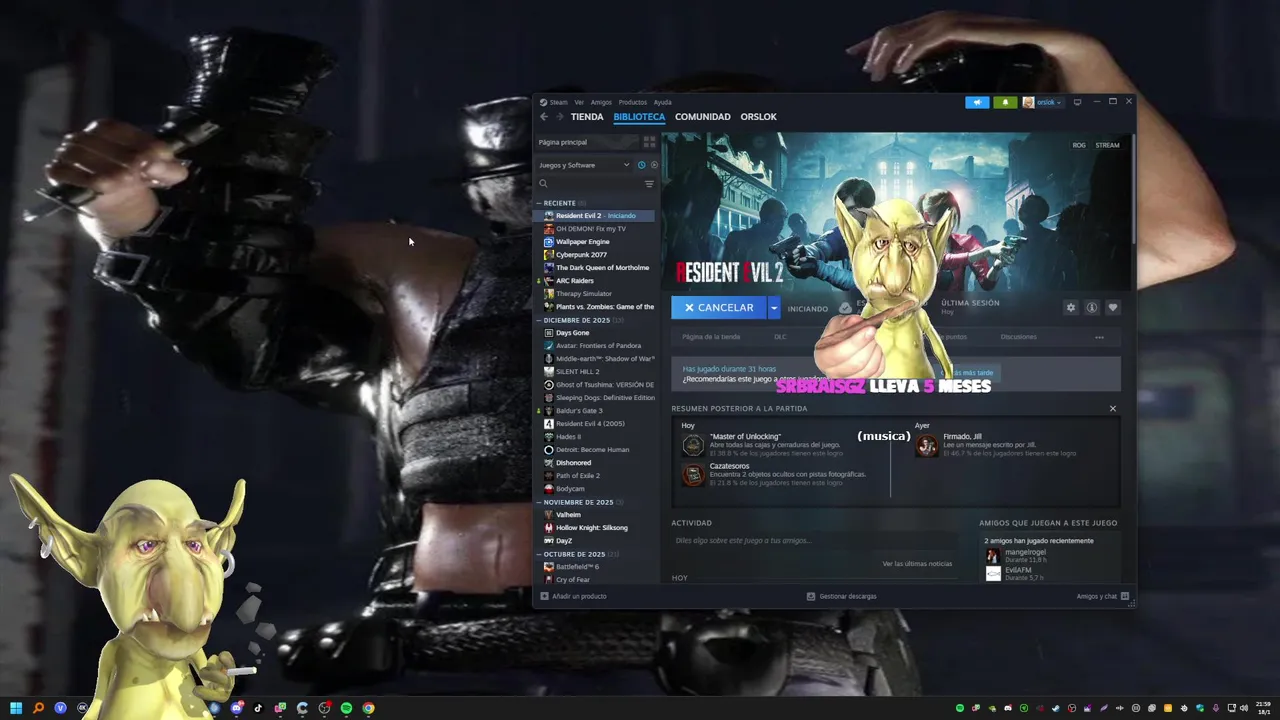This screenshot has height=720, width=1280.
Task: Toggle the ready-to-play filter icon
Action: 654,165
